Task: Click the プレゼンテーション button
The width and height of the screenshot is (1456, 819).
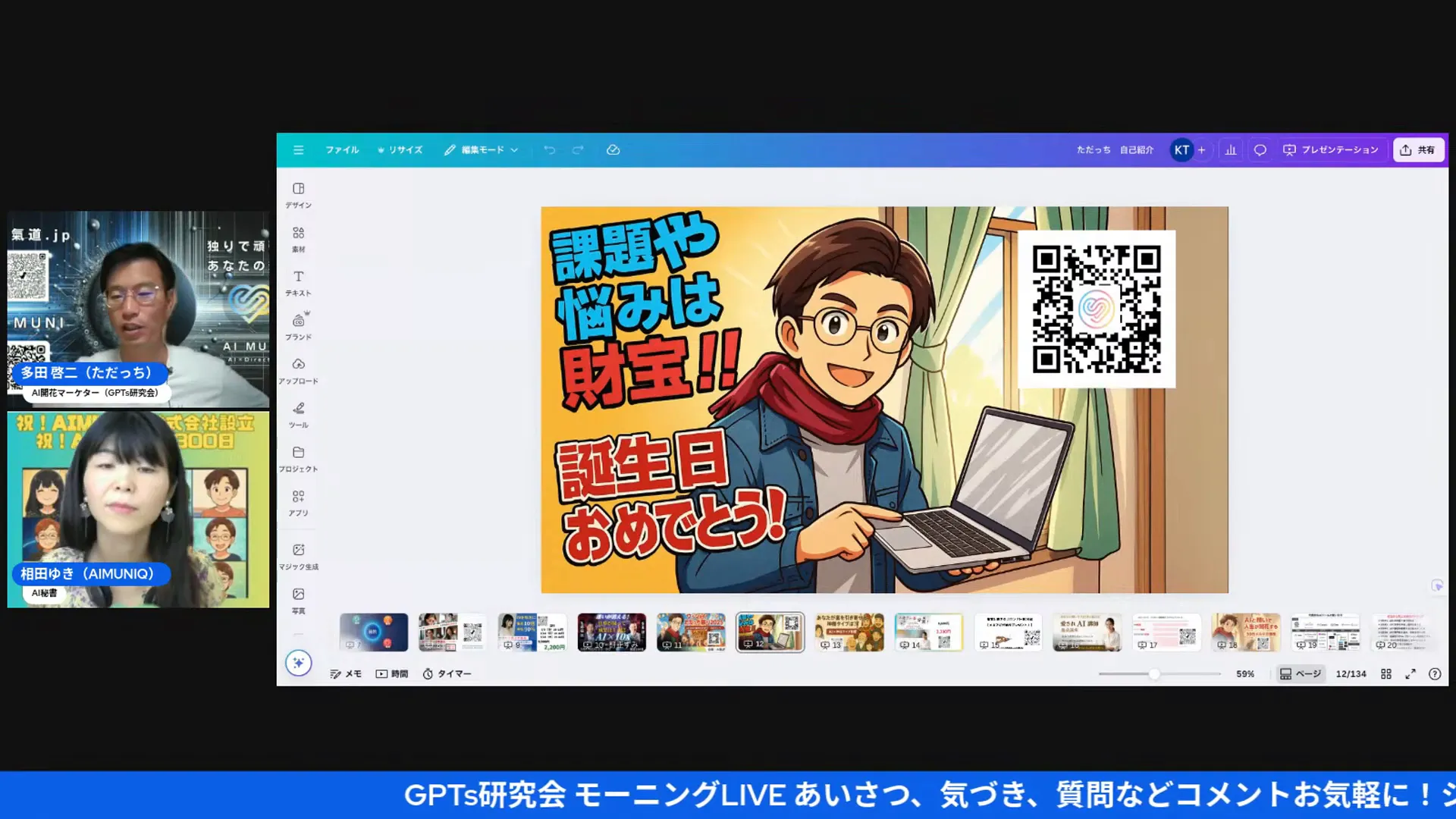Action: [x=1331, y=150]
